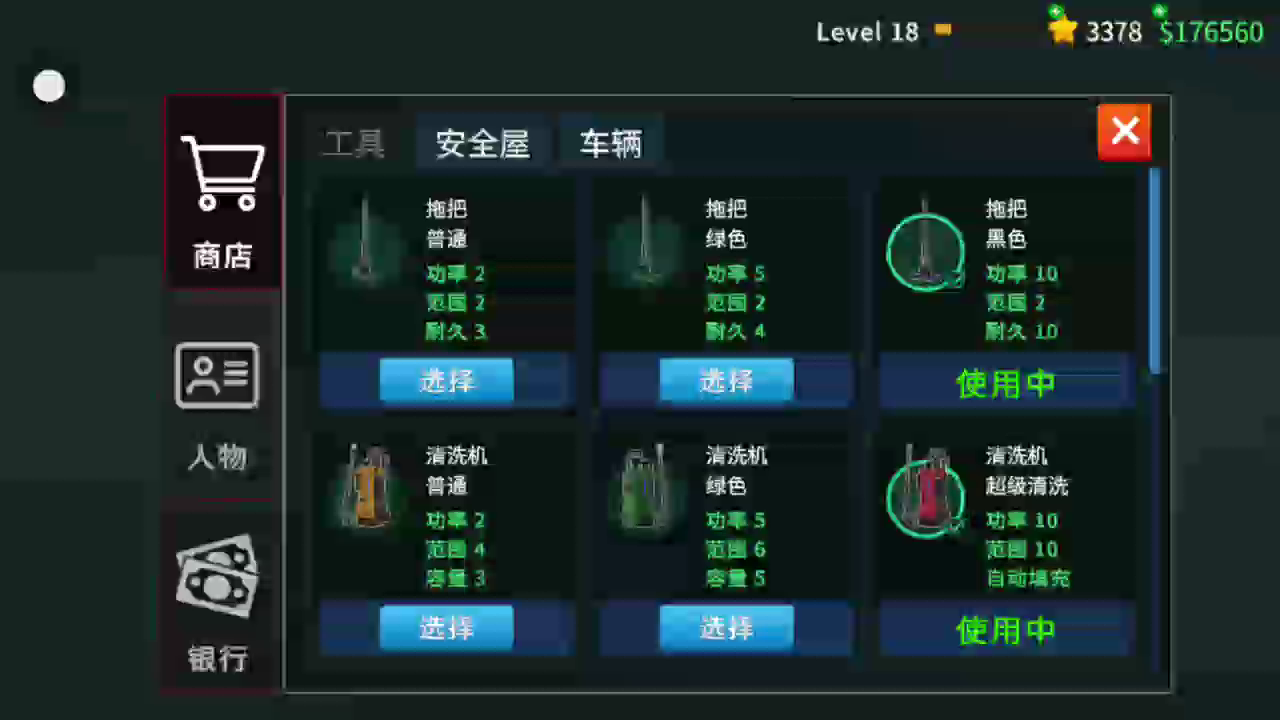Switch to the 工具 tab
The image size is (1280, 720).
point(353,144)
